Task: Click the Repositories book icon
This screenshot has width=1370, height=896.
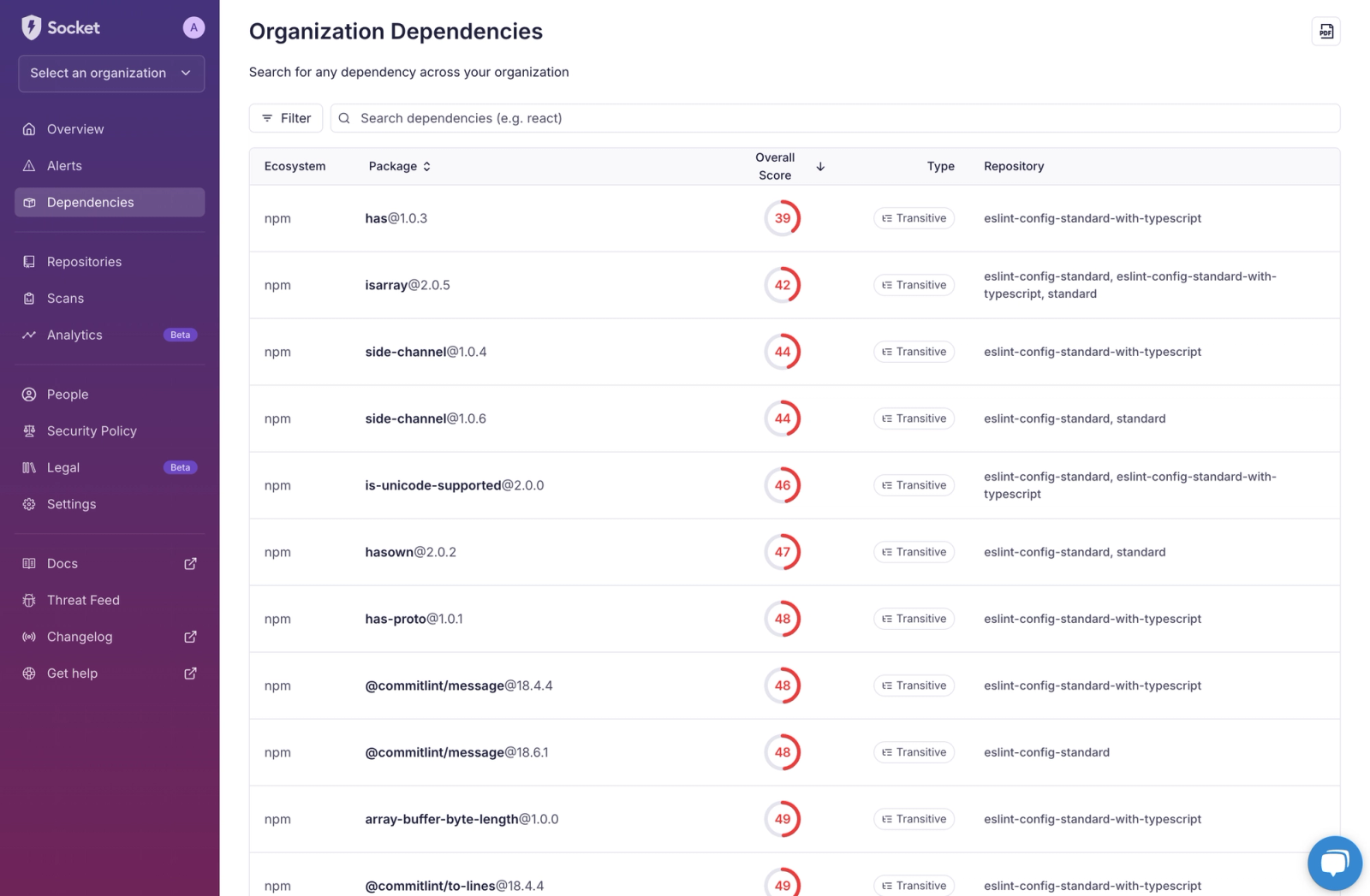Action: click(29, 262)
